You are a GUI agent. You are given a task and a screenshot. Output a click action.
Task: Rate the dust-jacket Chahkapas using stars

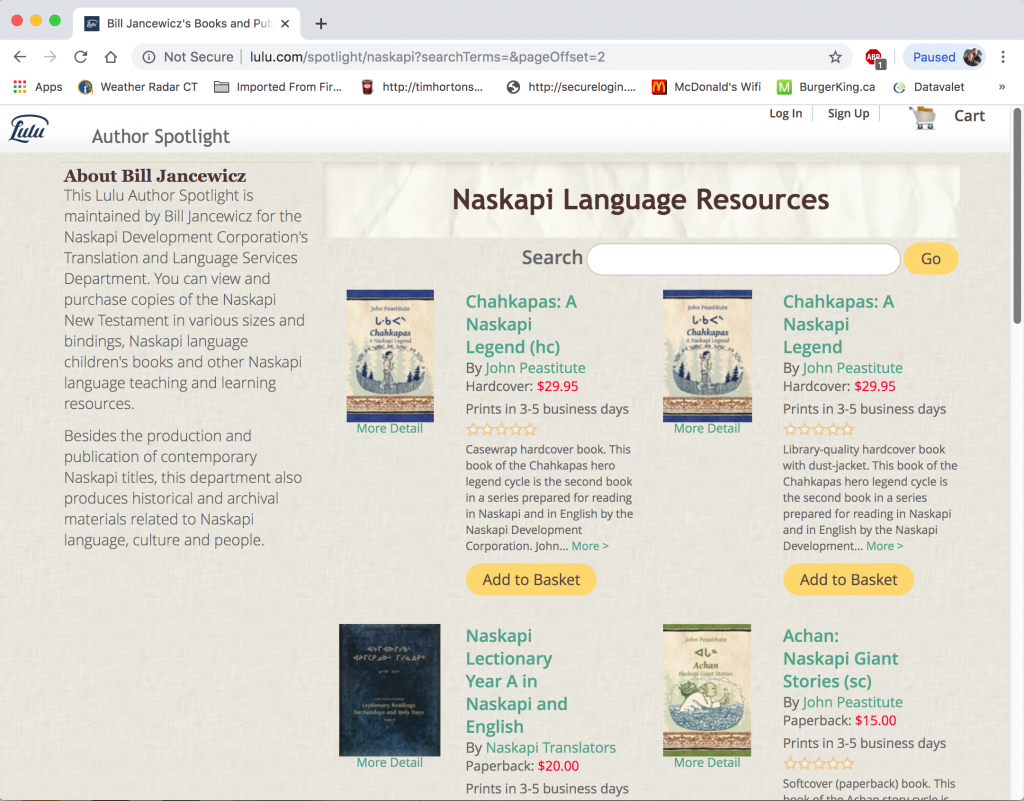tap(819, 430)
